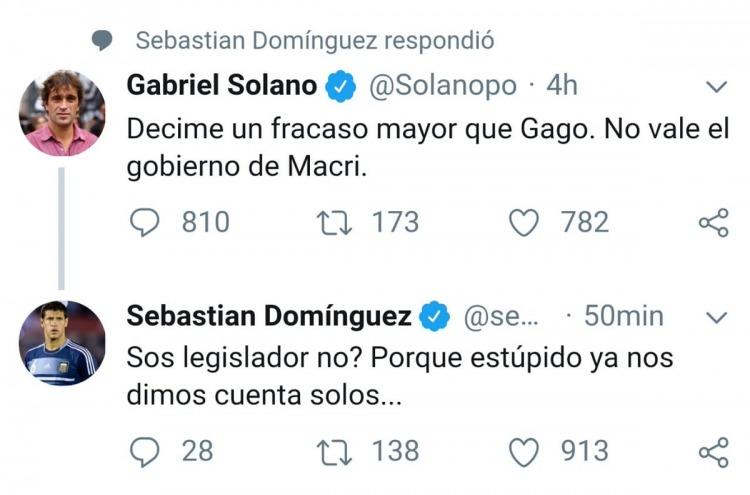The width and height of the screenshot is (750, 495).
Task: Open the reply text 'Sos legislador no?'
Action: coord(400,376)
